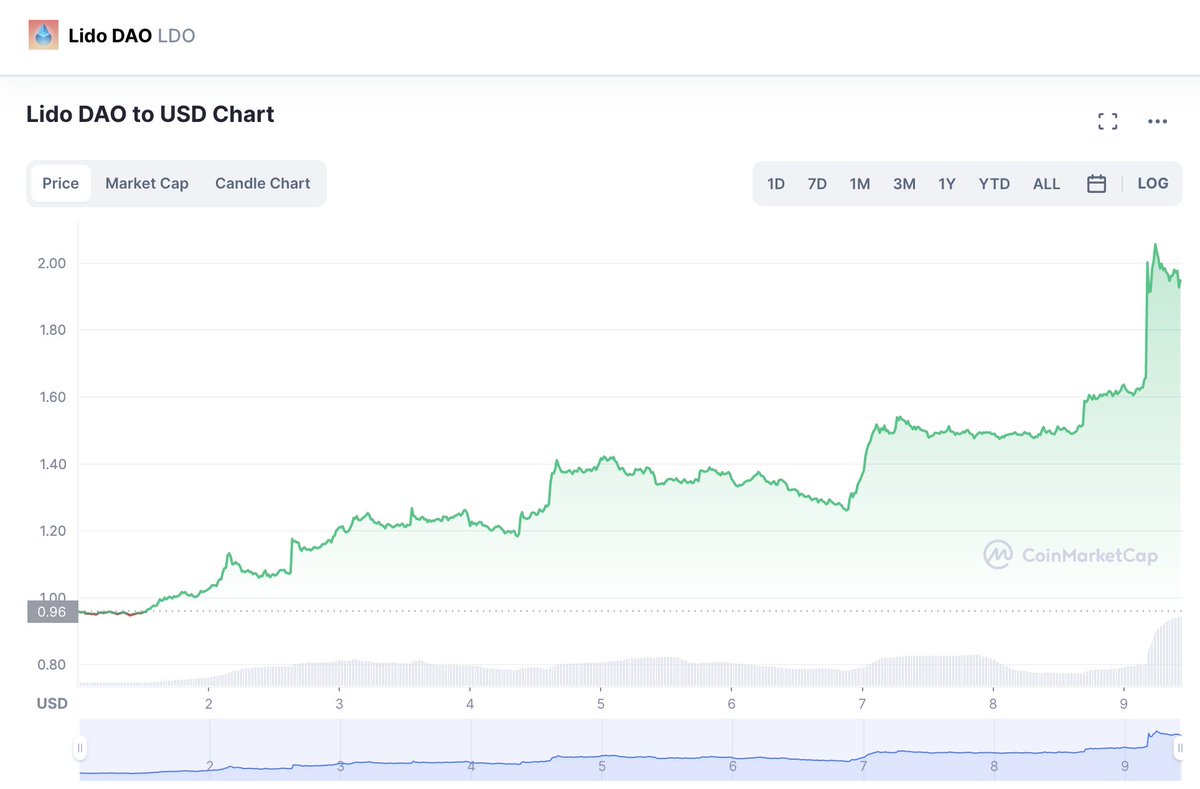Grab the left range navigator handle
Viewport: 1200px width, 789px height.
[x=80, y=748]
